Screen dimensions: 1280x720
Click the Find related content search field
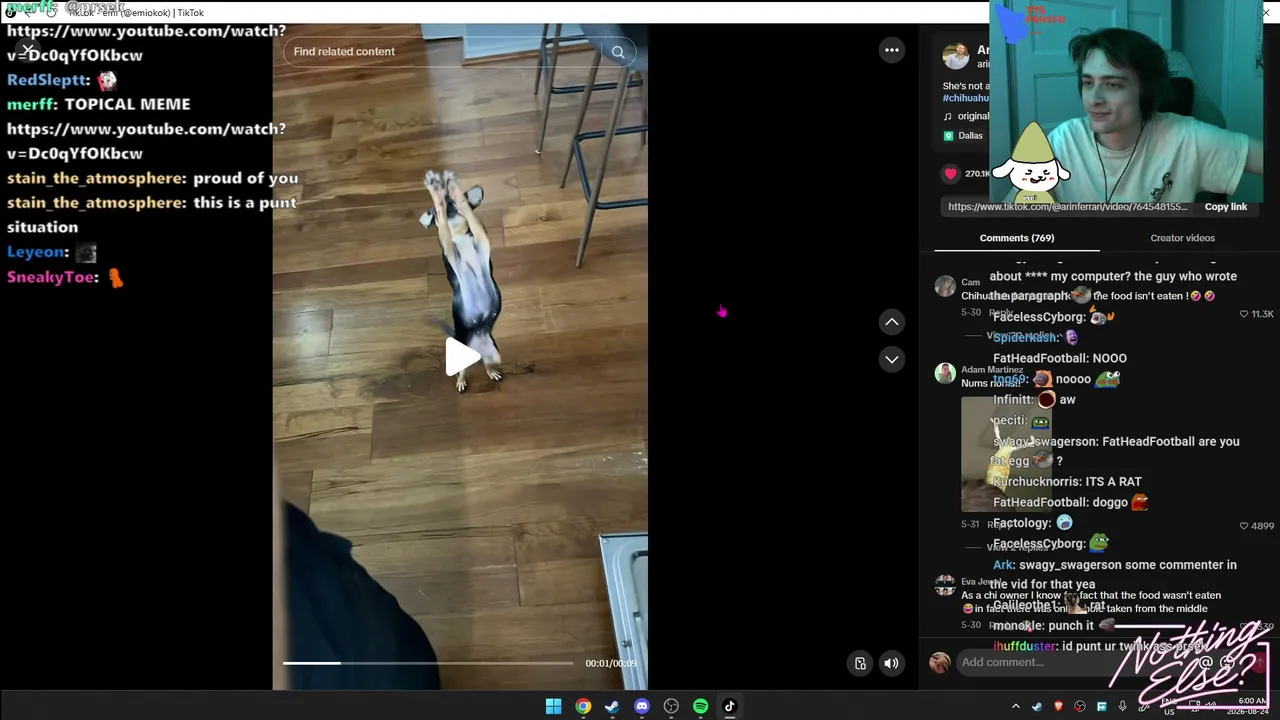(x=460, y=52)
